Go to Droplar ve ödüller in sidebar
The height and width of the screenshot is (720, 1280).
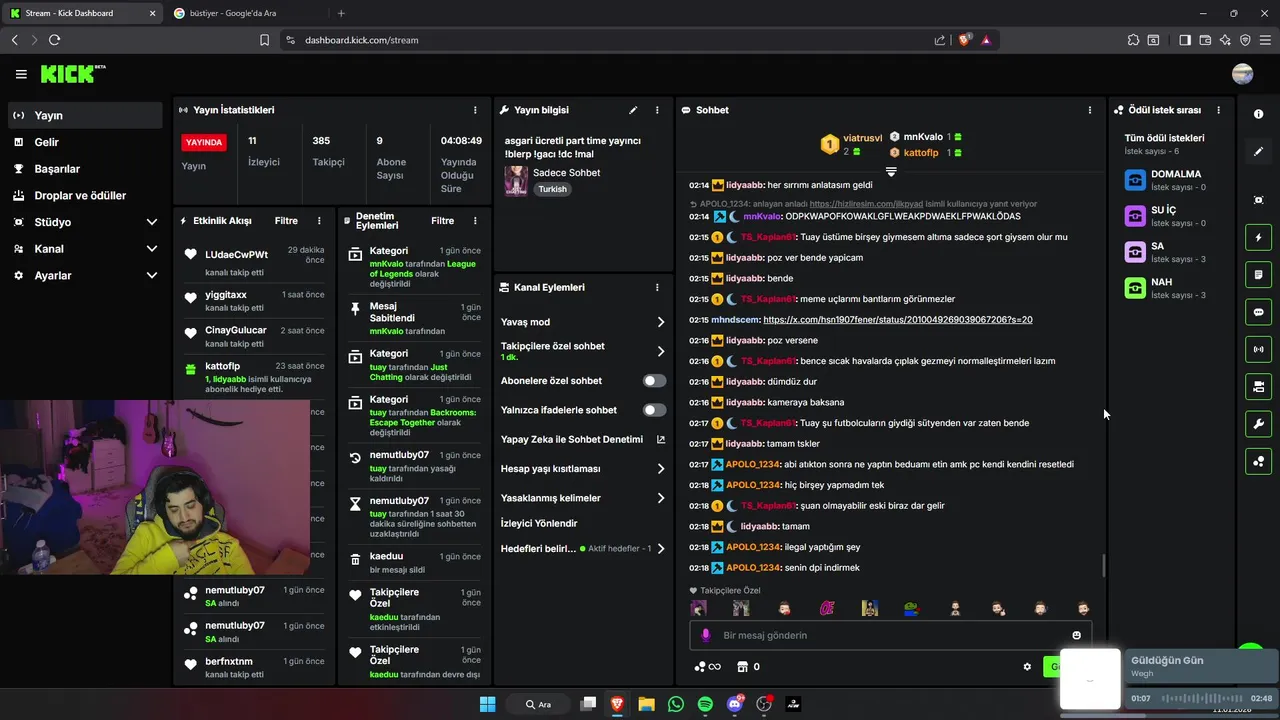(x=85, y=196)
